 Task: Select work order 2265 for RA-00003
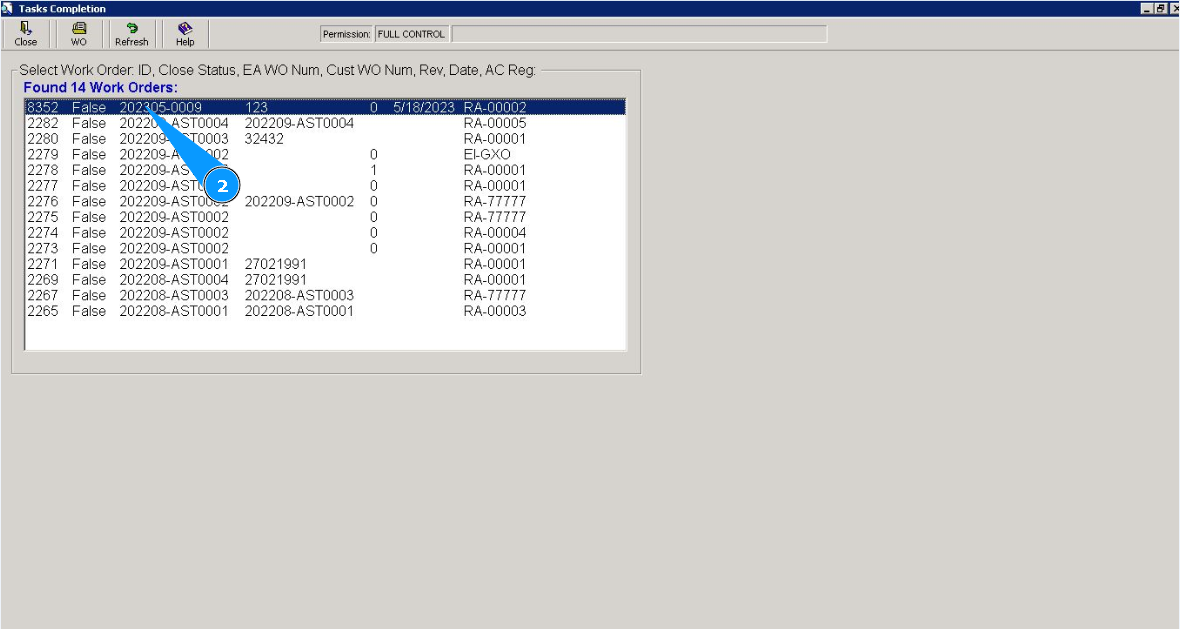pos(325,311)
